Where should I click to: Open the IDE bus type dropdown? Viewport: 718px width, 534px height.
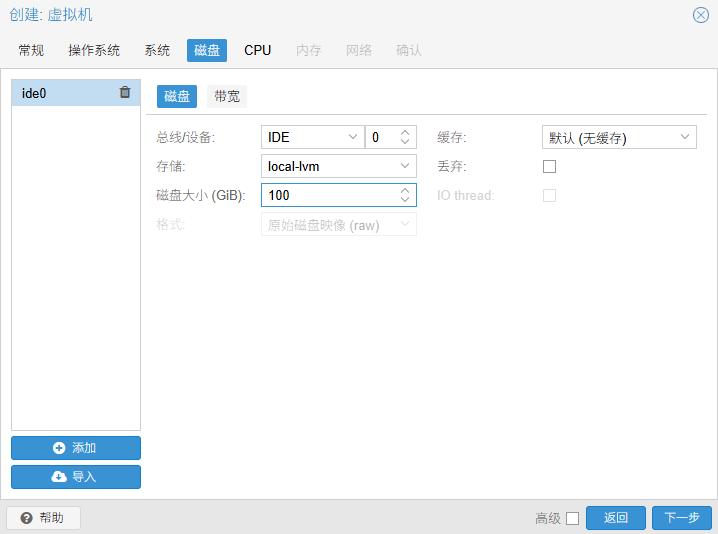(x=353, y=137)
